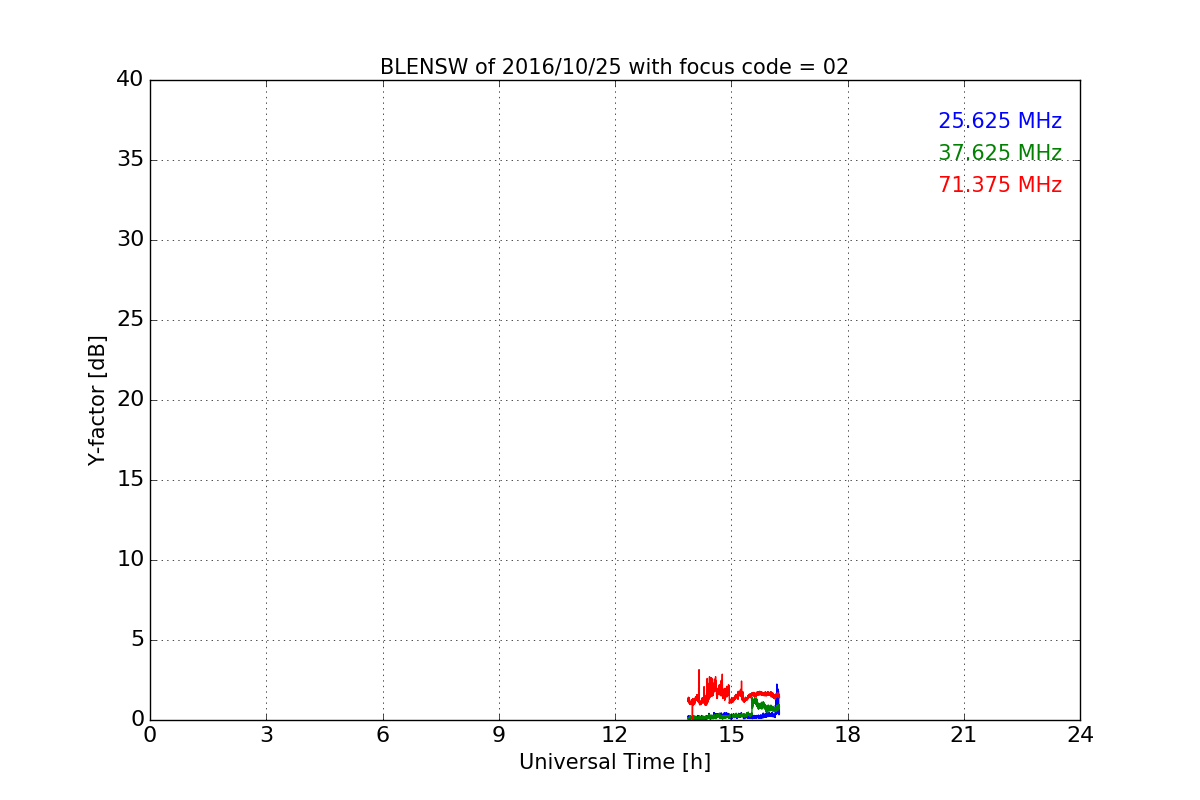This screenshot has height=800, width=1200.
Task: Click y-axis tick label 20
Action: coord(130,400)
